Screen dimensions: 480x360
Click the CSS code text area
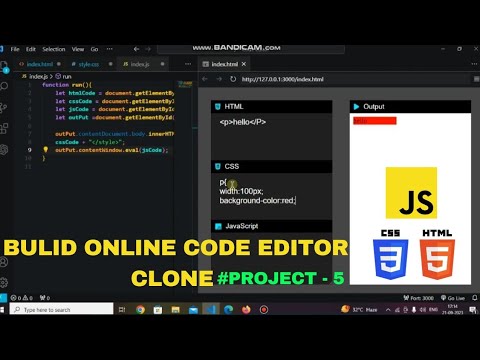coord(272,196)
